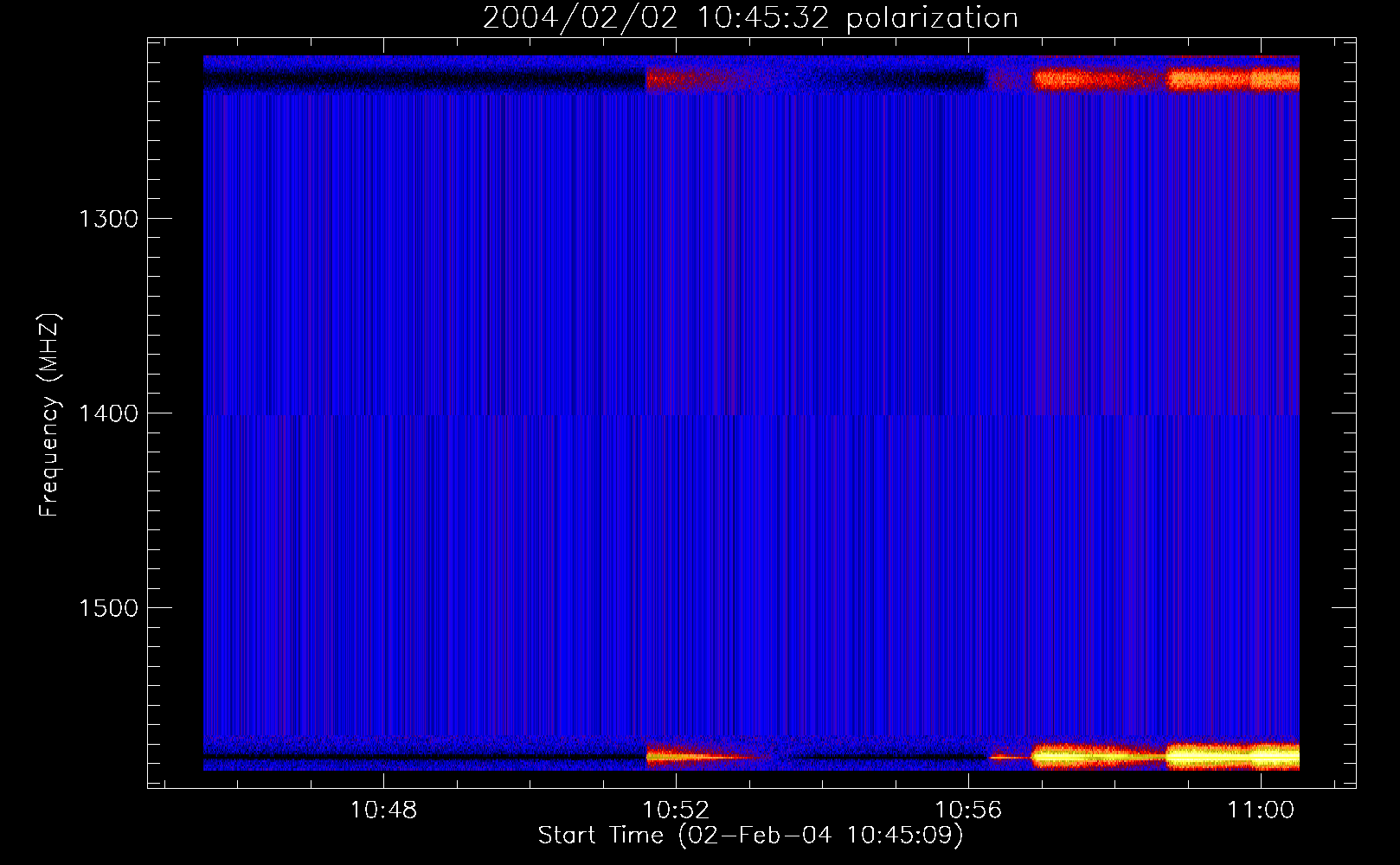Click the right axis tick at 1500 MHz

tap(1344, 607)
